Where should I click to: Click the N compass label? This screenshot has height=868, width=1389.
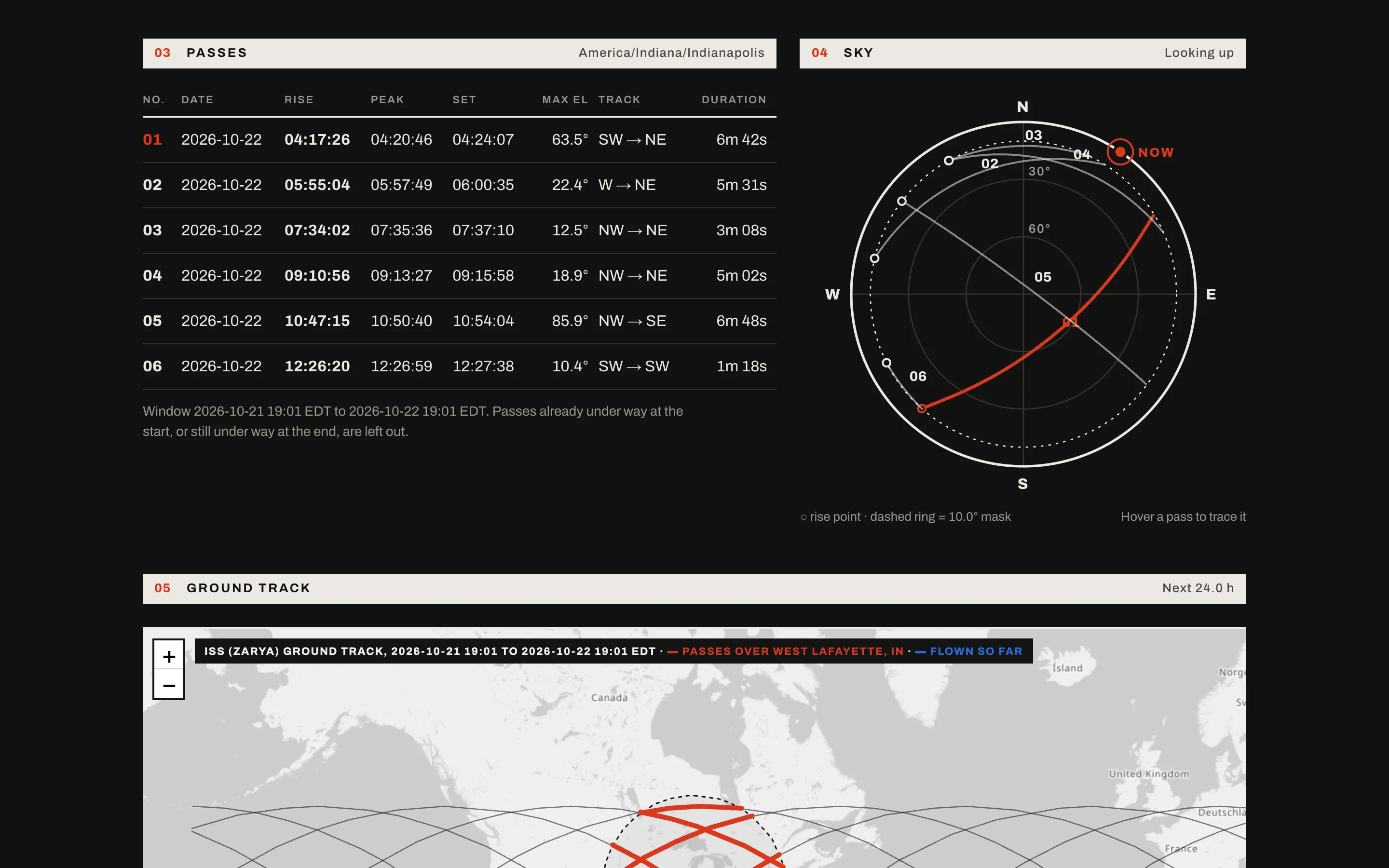(1022, 107)
